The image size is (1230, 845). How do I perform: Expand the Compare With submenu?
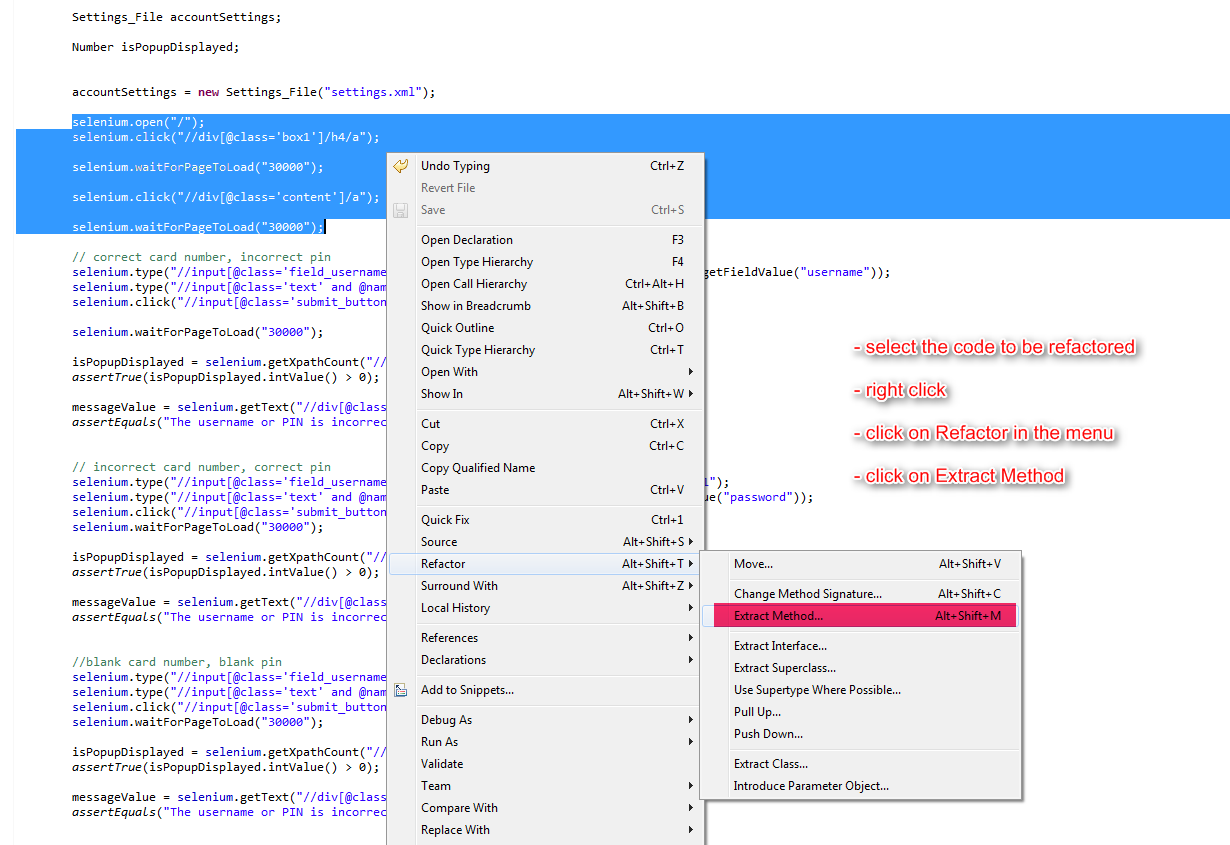(x=546, y=808)
